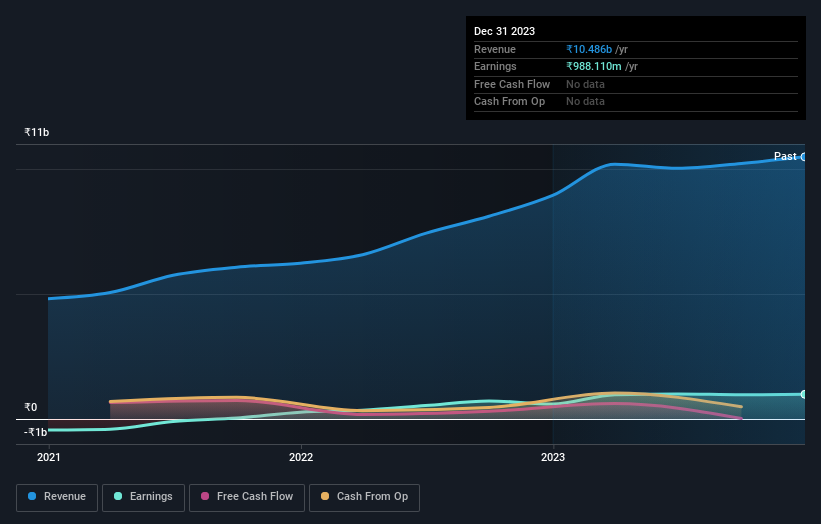
Task: Toggle the Revenue legend button
Action: (x=57, y=497)
